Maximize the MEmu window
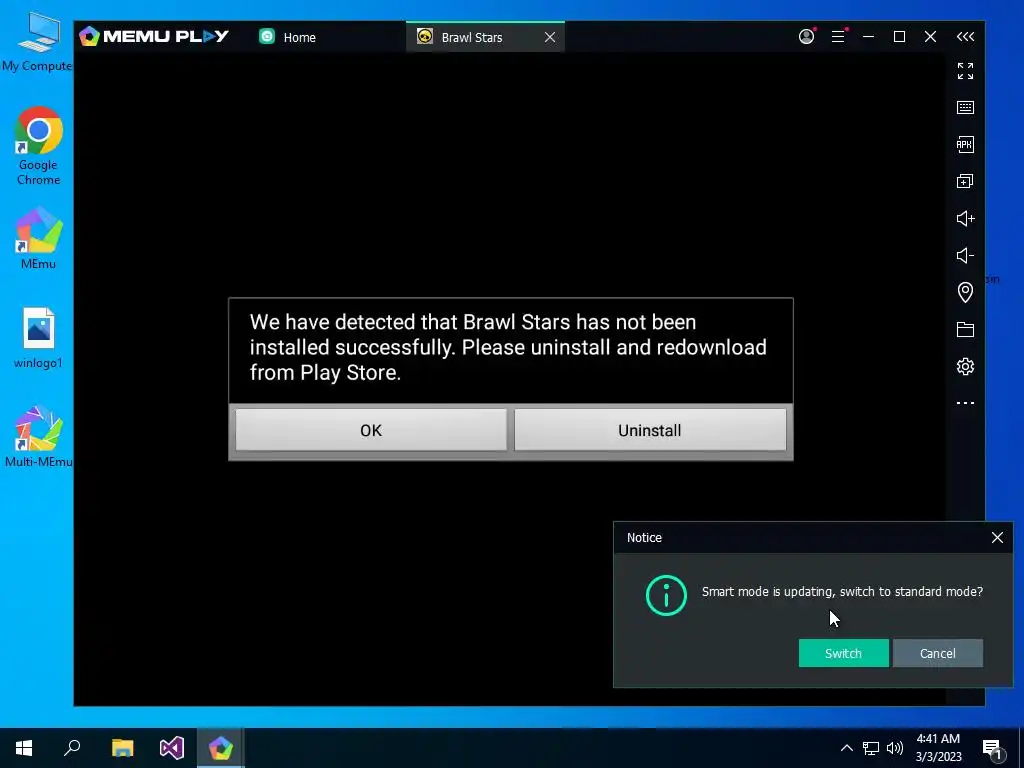Image resolution: width=1024 pixels, height=768 pixels. (899, 37)
